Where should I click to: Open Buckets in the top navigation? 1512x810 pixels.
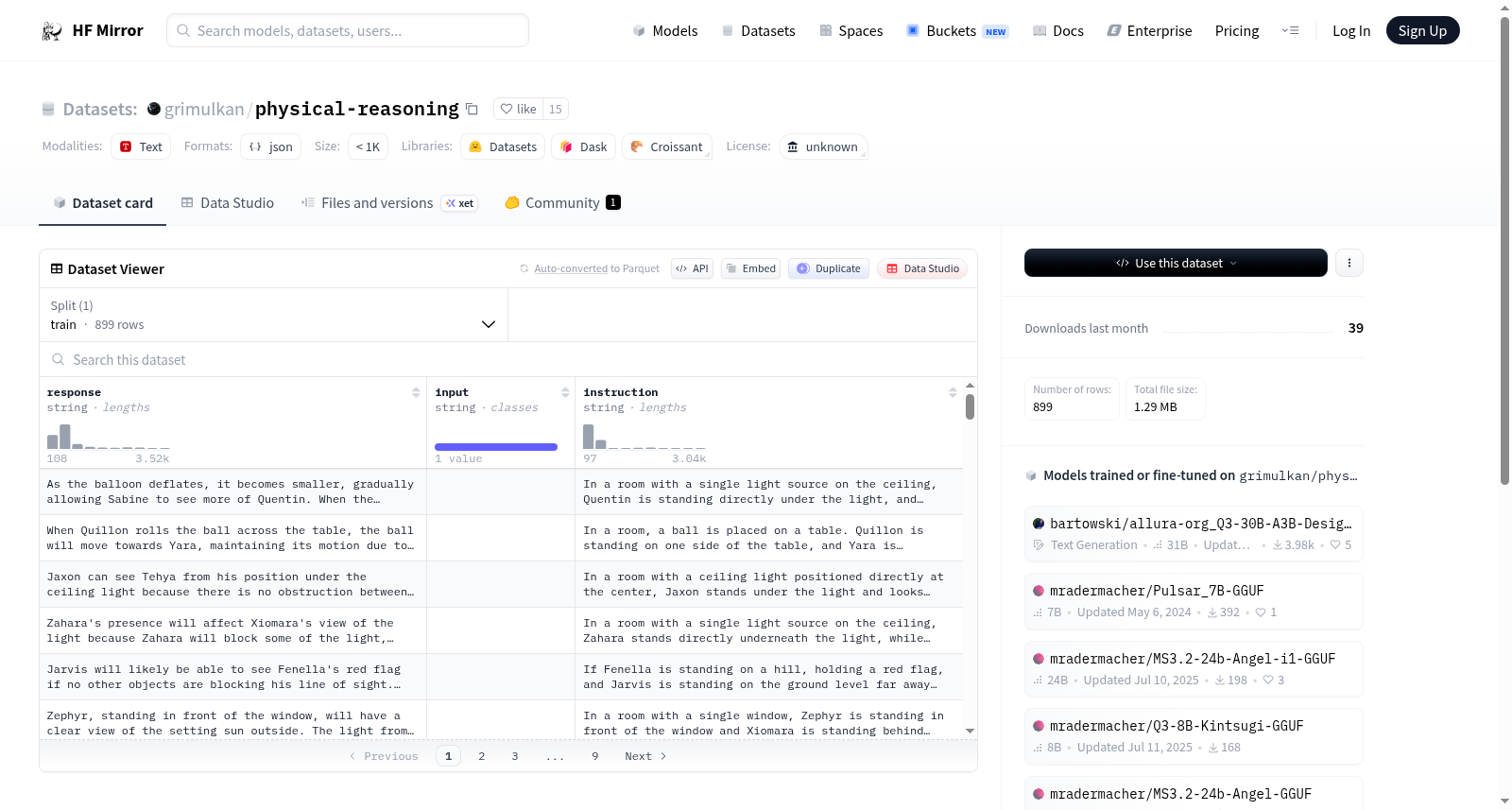957,31
